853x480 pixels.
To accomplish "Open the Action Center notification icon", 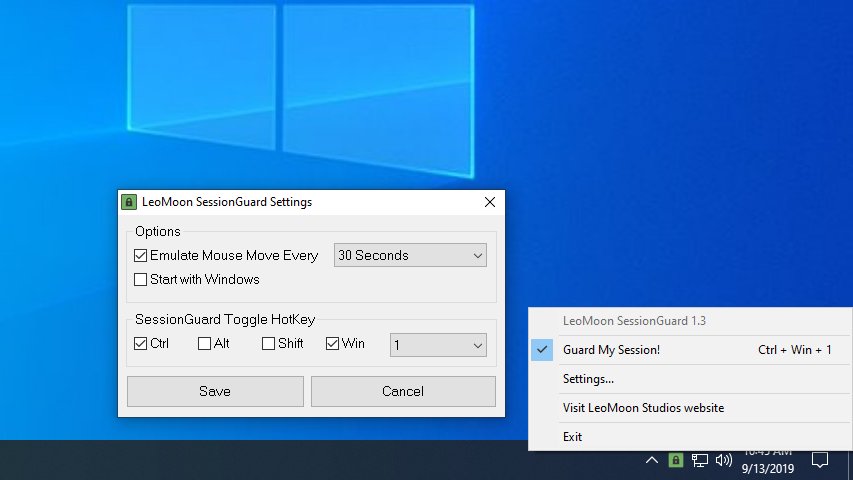I will tap(820, 461).
